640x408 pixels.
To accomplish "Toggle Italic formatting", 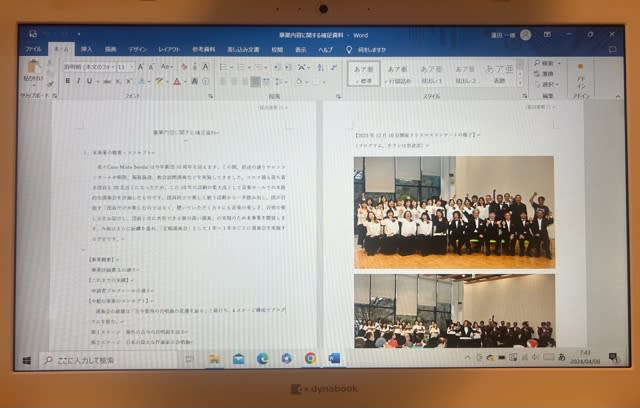I will pyautogui.click(x=78, y=81).
